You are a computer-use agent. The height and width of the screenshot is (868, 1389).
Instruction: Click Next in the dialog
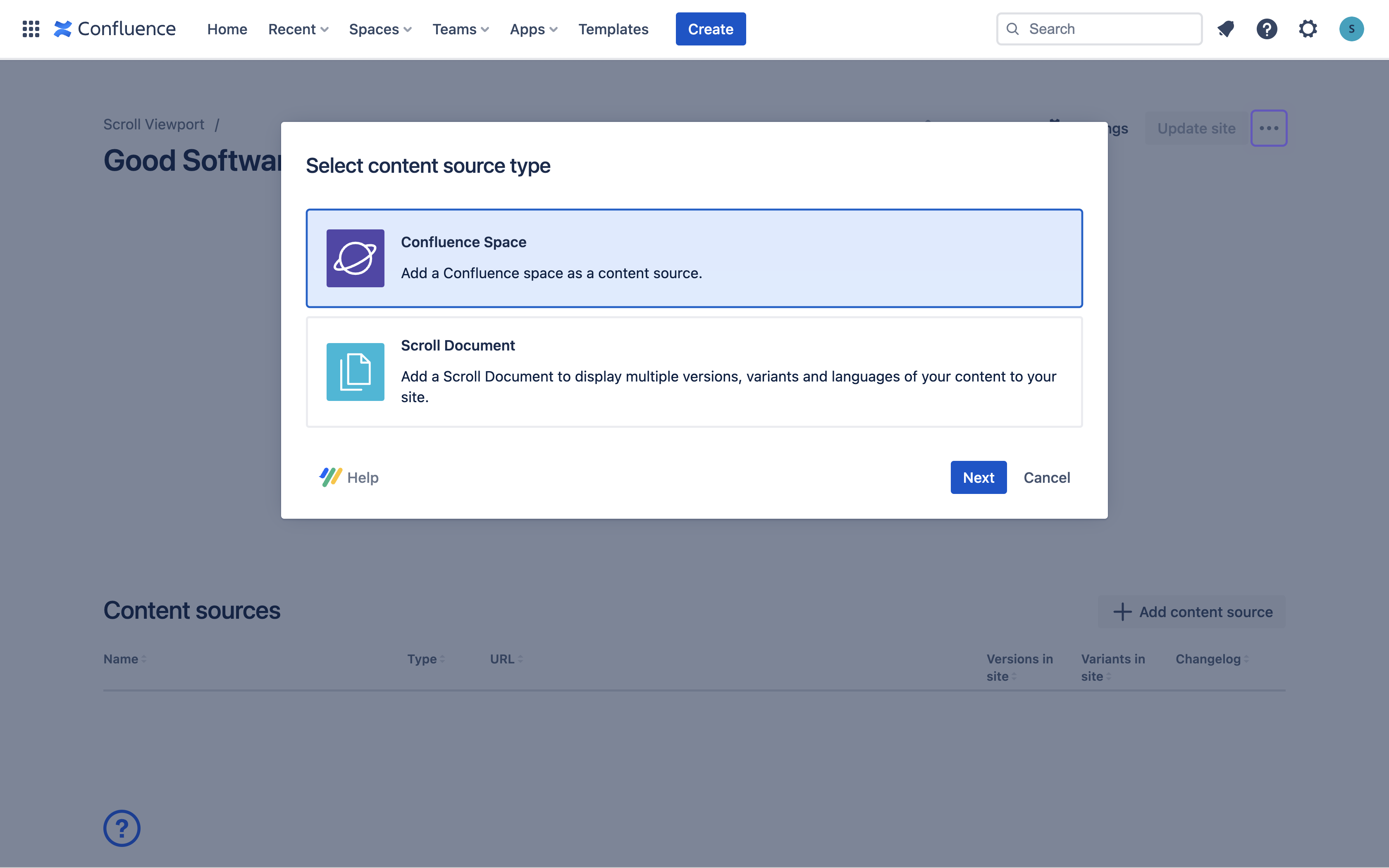pos(978,477)
